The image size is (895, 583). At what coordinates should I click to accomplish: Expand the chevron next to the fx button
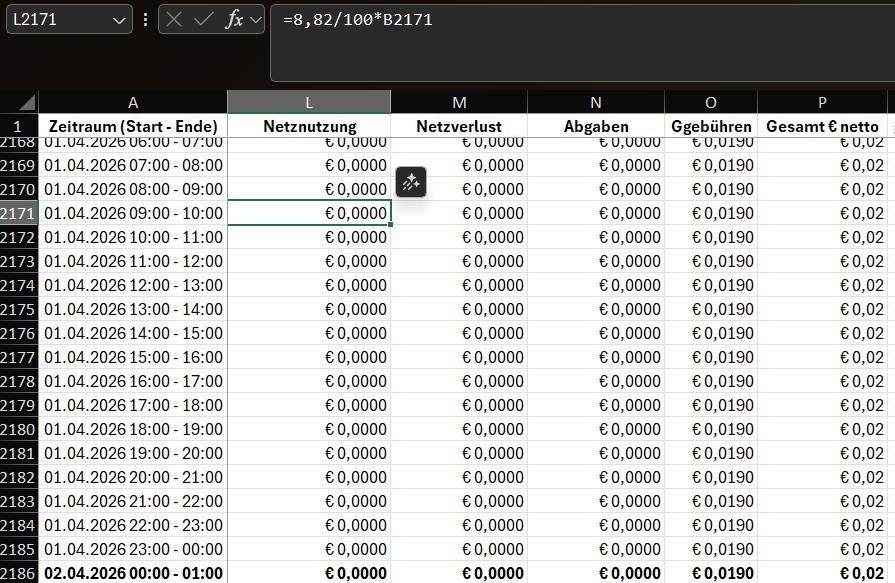(255, 19)
